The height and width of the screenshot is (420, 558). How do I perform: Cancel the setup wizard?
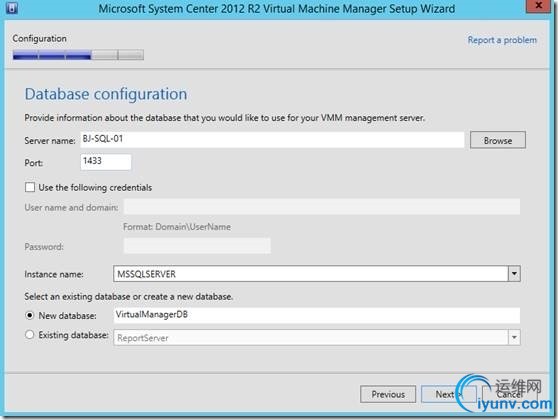510,394
